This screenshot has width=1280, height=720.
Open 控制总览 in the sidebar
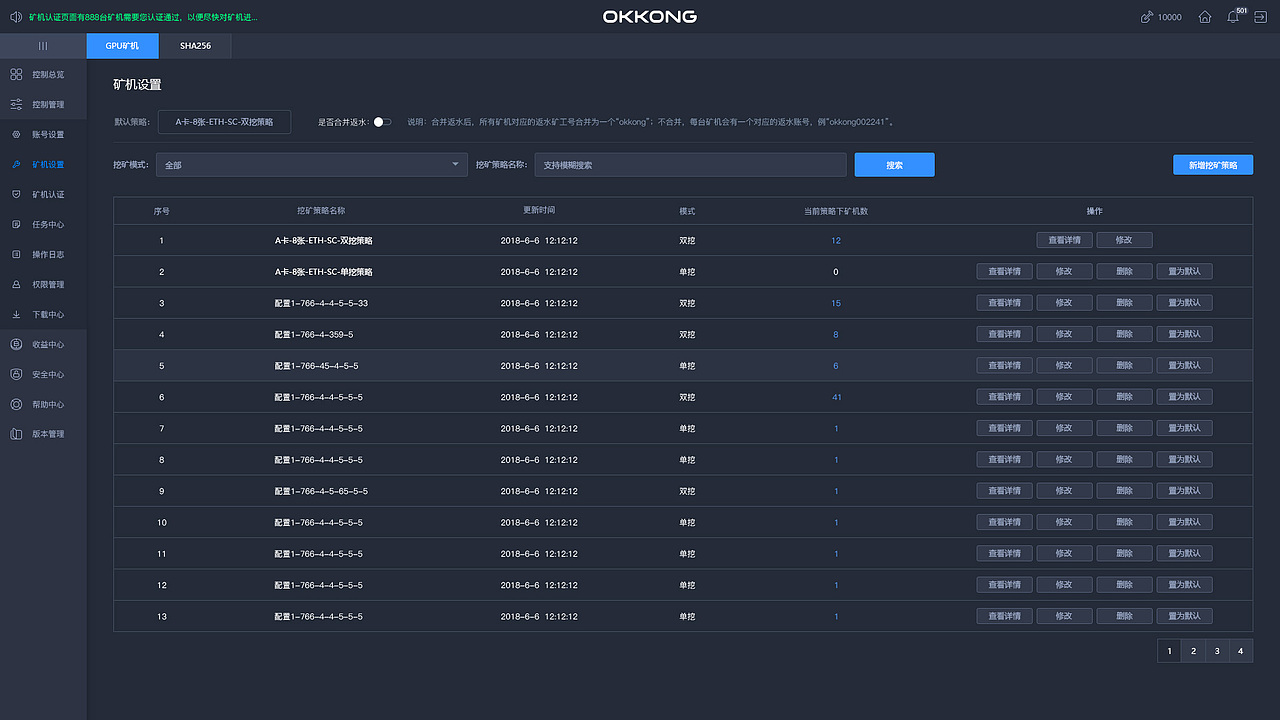pos(46,73)
